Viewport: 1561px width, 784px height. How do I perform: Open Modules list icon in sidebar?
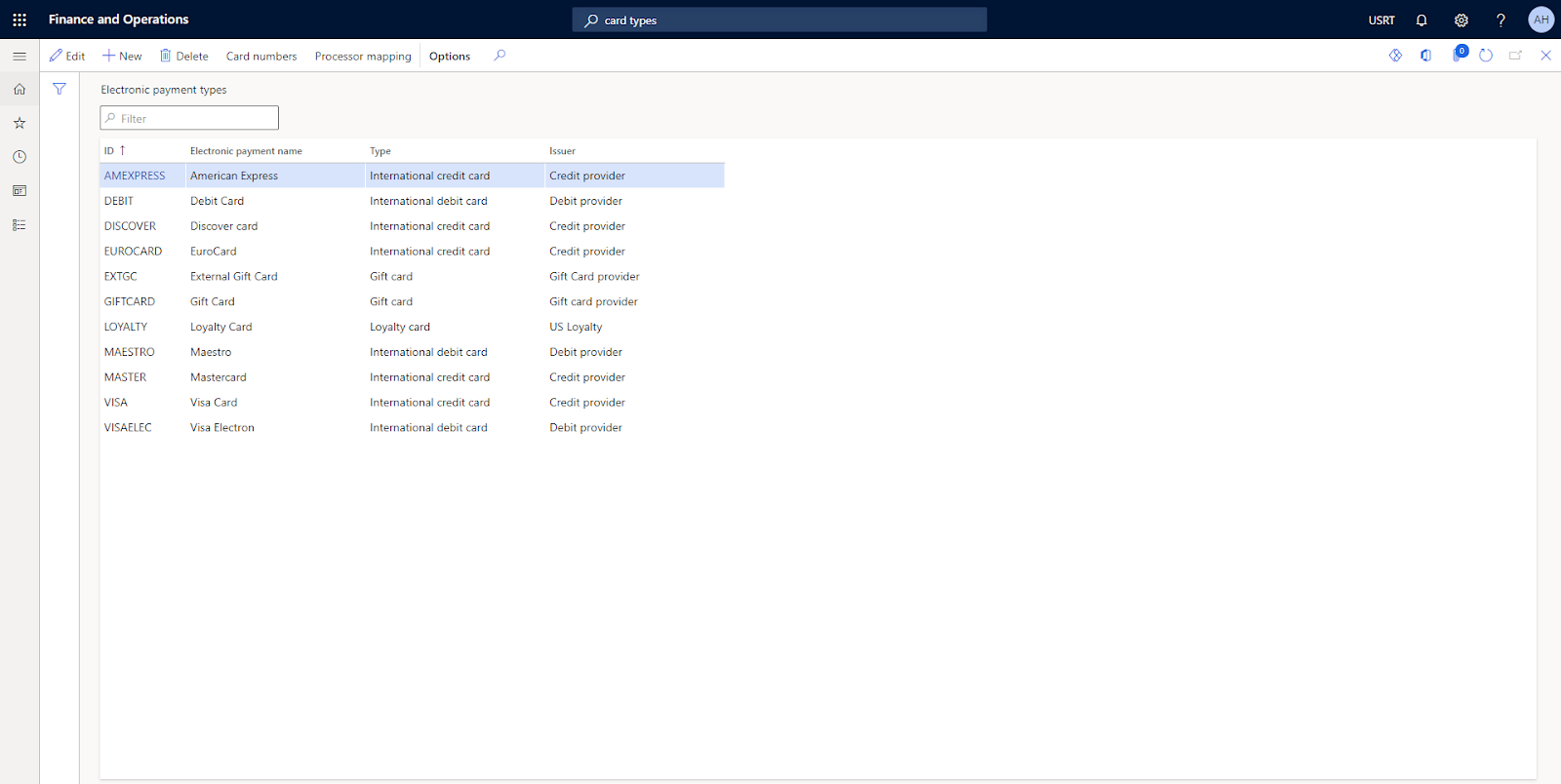(20, 225)
